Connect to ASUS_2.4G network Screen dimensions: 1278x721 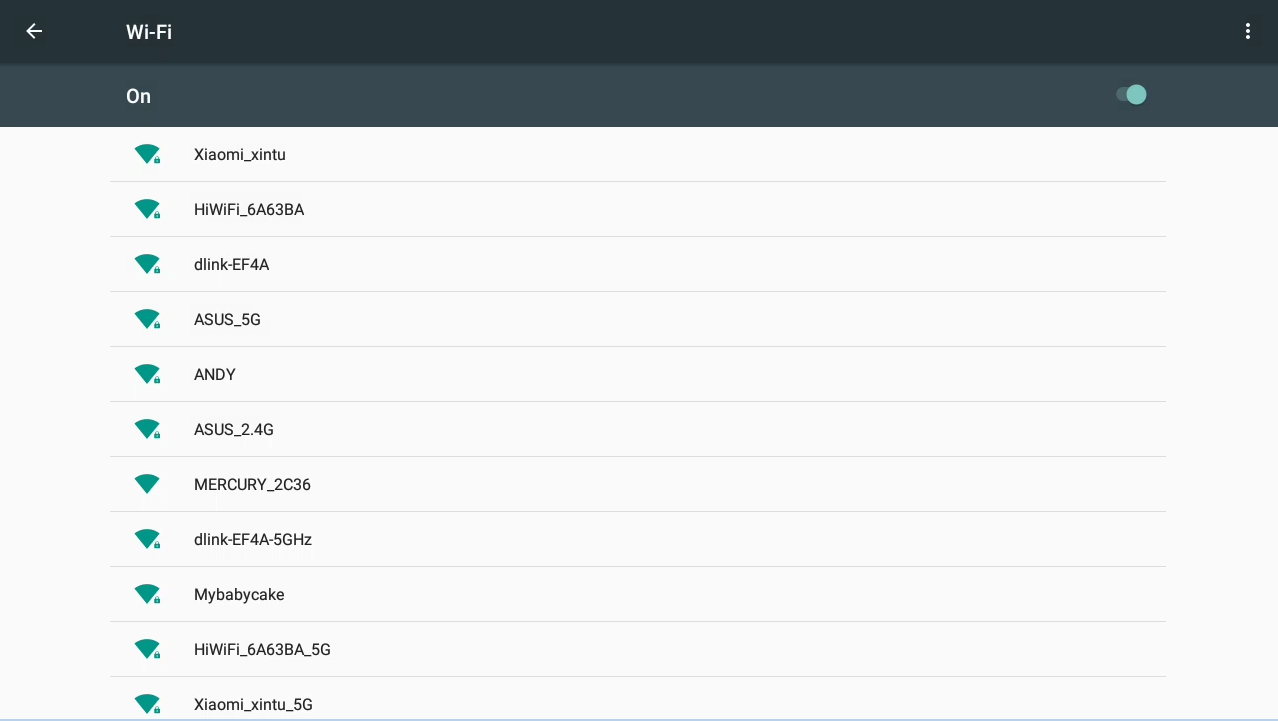point(234,430)
